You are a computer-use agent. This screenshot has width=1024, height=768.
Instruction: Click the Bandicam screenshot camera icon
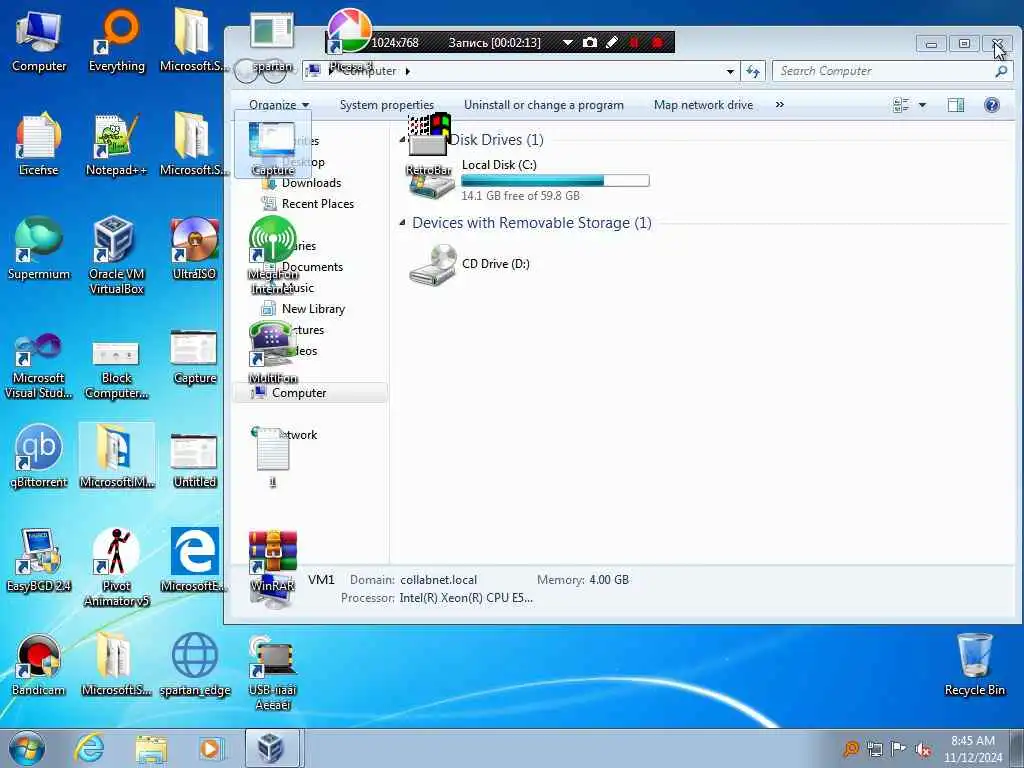(x=590, y=42)
